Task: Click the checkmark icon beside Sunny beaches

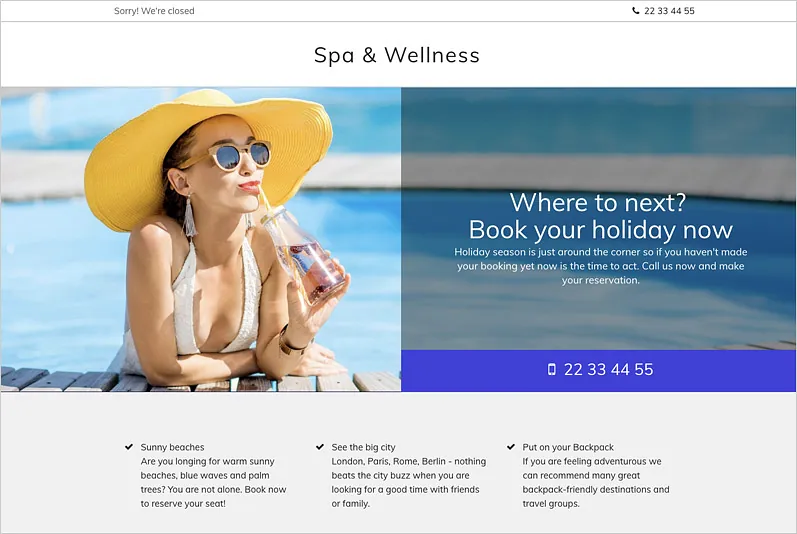Action: [x=129, y=447]
